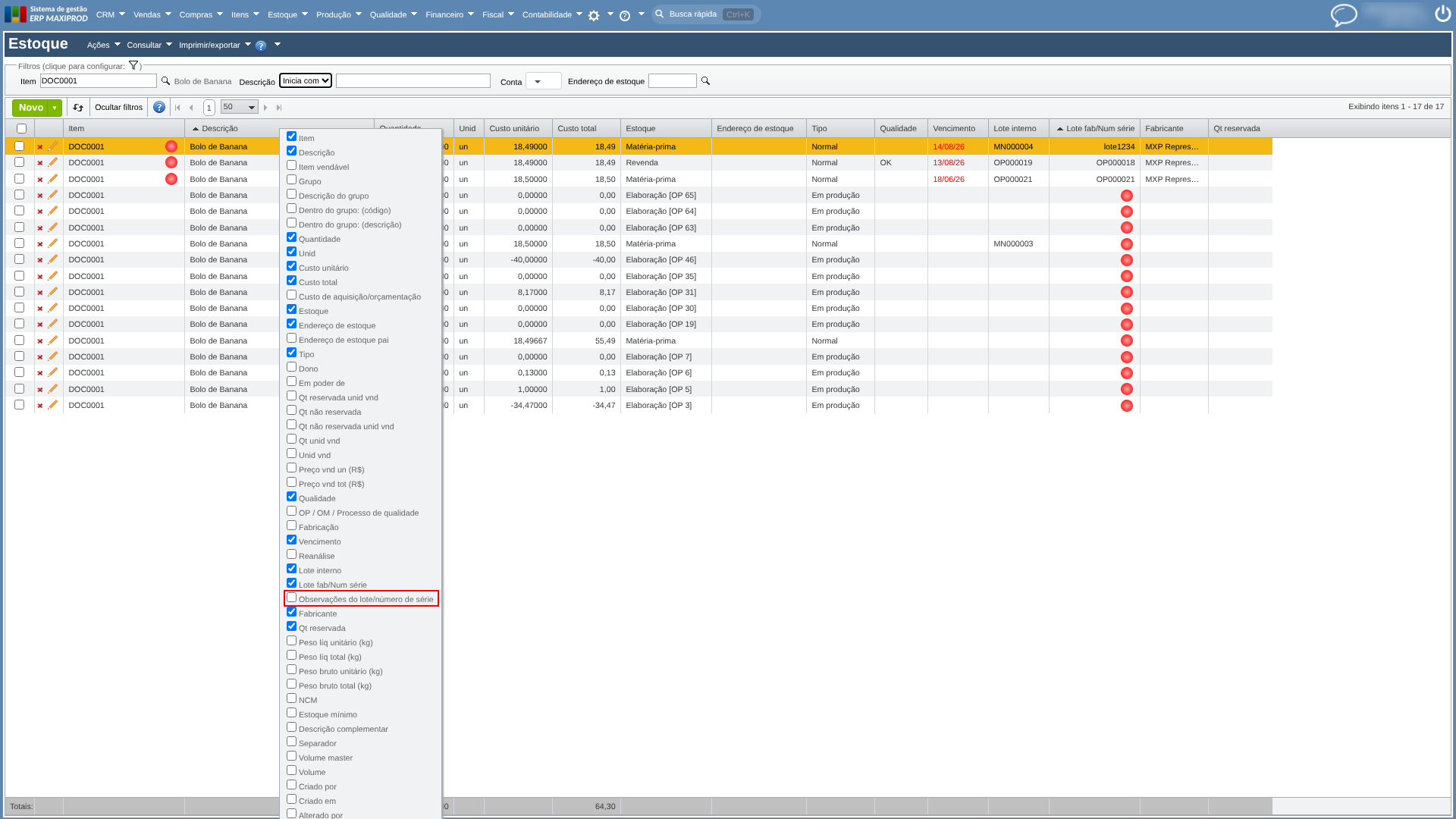Open the Novo button dropdown arrow
This screenshot has height=819, width=1456.
[55, 108]
